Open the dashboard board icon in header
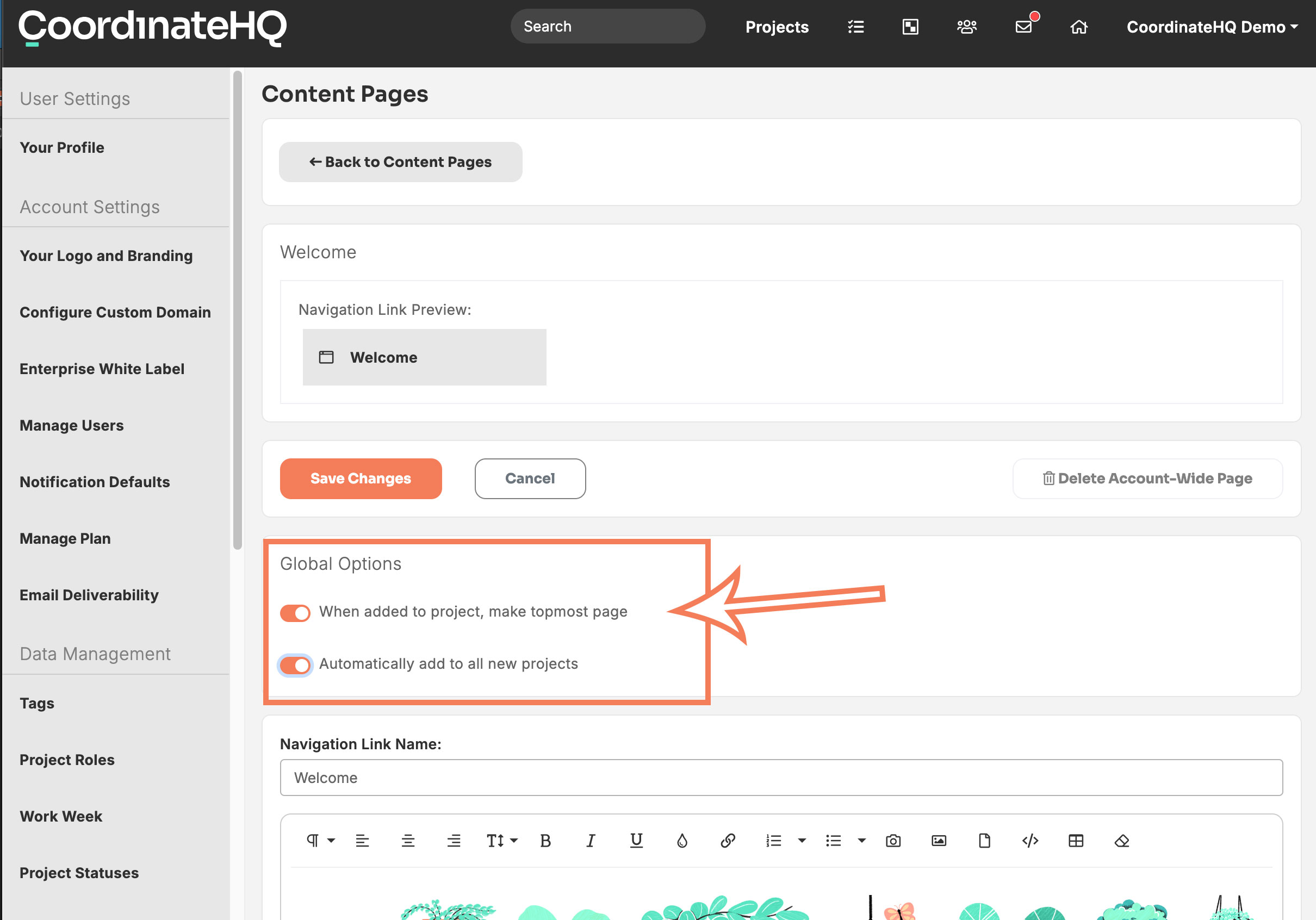This screenshot has width=1316, height=920. tap(910, 27)
